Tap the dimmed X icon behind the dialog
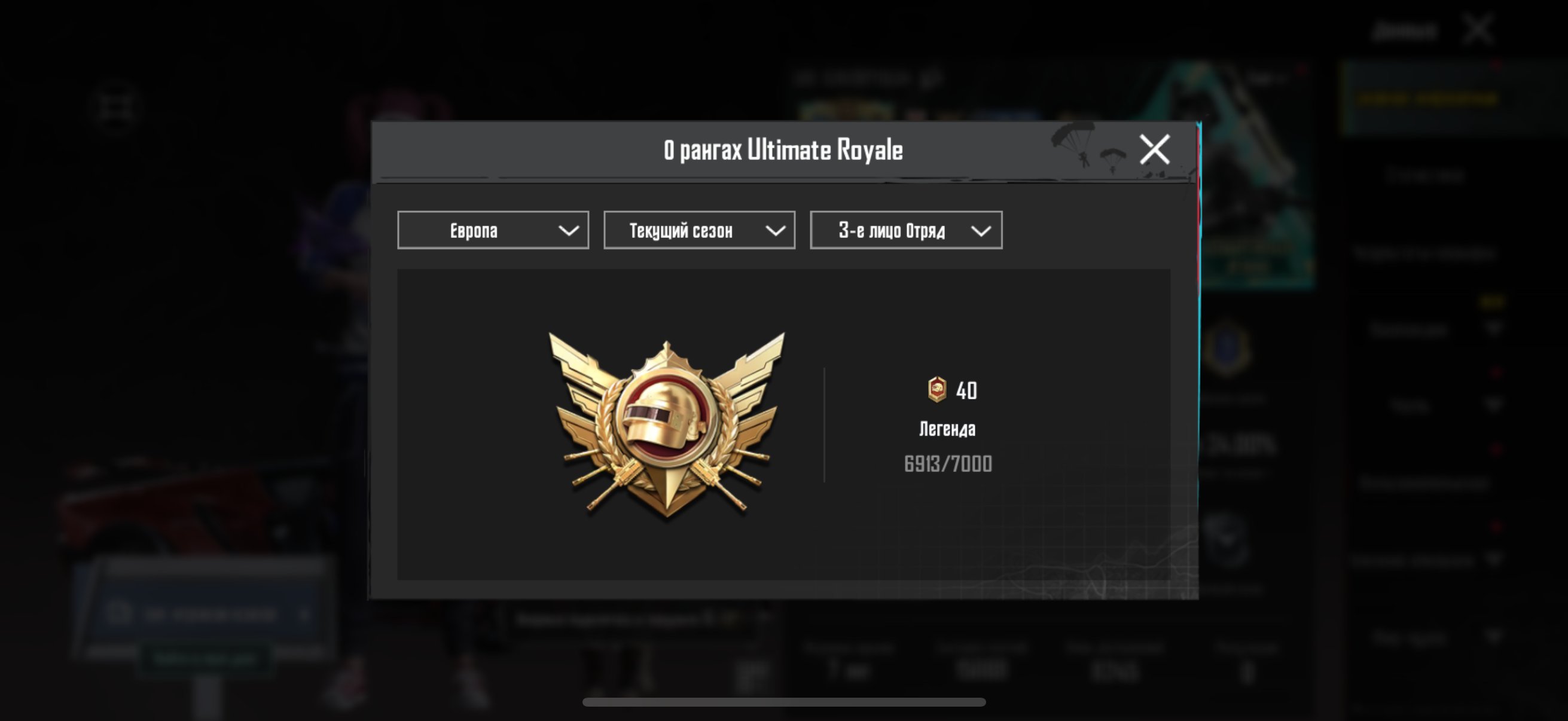The height and width of the screenshot is (721, 1568). pos(1478,30)
